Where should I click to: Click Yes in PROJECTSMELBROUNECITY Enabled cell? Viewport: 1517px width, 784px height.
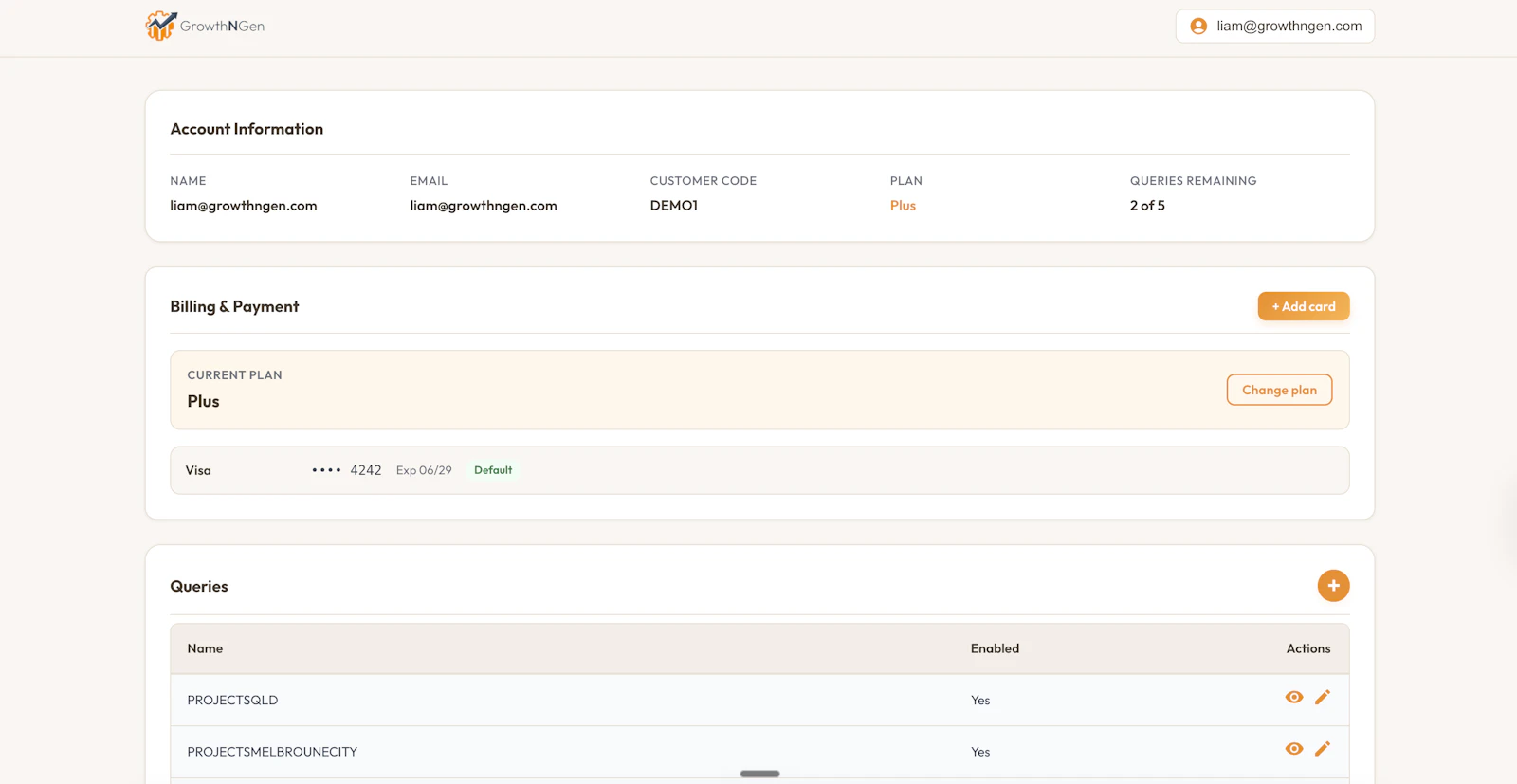click(x=980, y=752)
